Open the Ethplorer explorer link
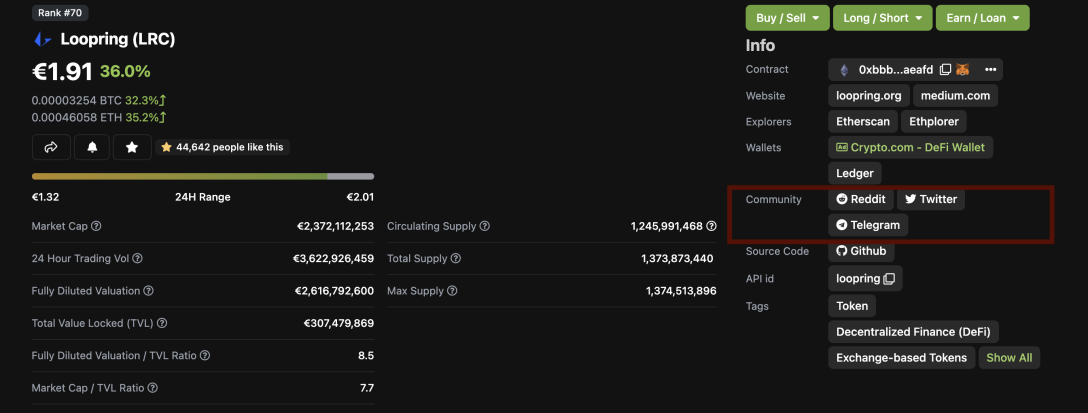Viewport: 1088px width, 413px height. 933,121
